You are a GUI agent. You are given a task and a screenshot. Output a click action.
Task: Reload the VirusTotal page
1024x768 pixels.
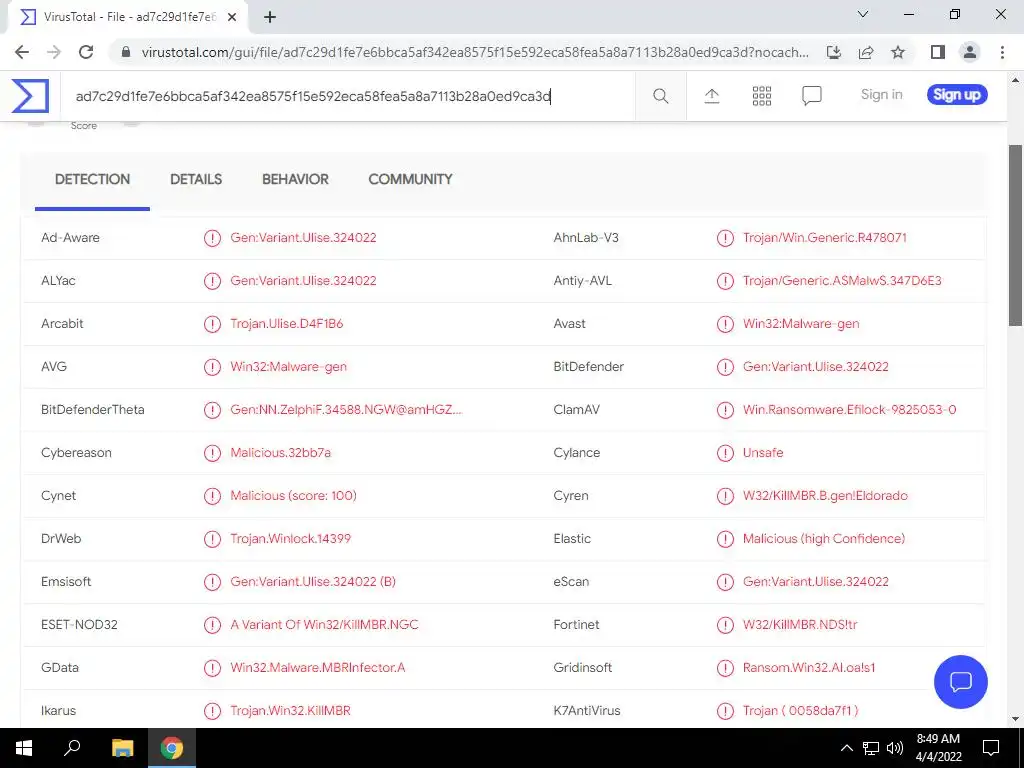[86, 52]
